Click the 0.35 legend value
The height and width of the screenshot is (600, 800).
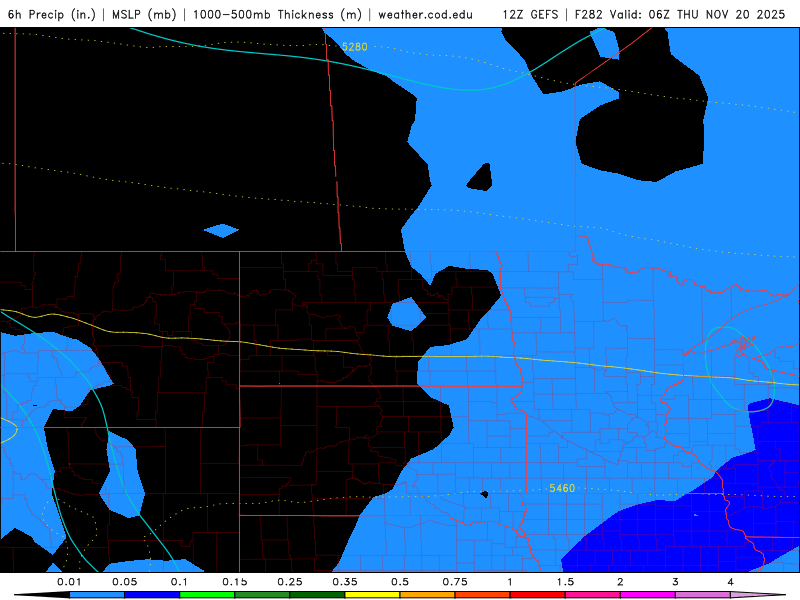click(345, 582)
